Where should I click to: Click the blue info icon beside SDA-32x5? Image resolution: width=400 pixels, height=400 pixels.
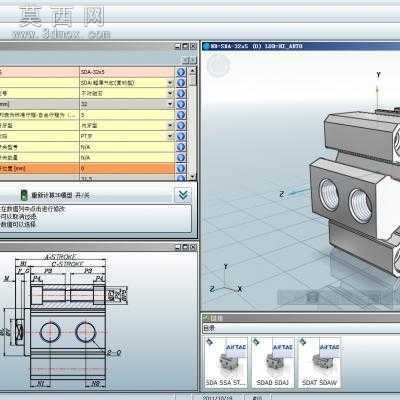(181, 72)
